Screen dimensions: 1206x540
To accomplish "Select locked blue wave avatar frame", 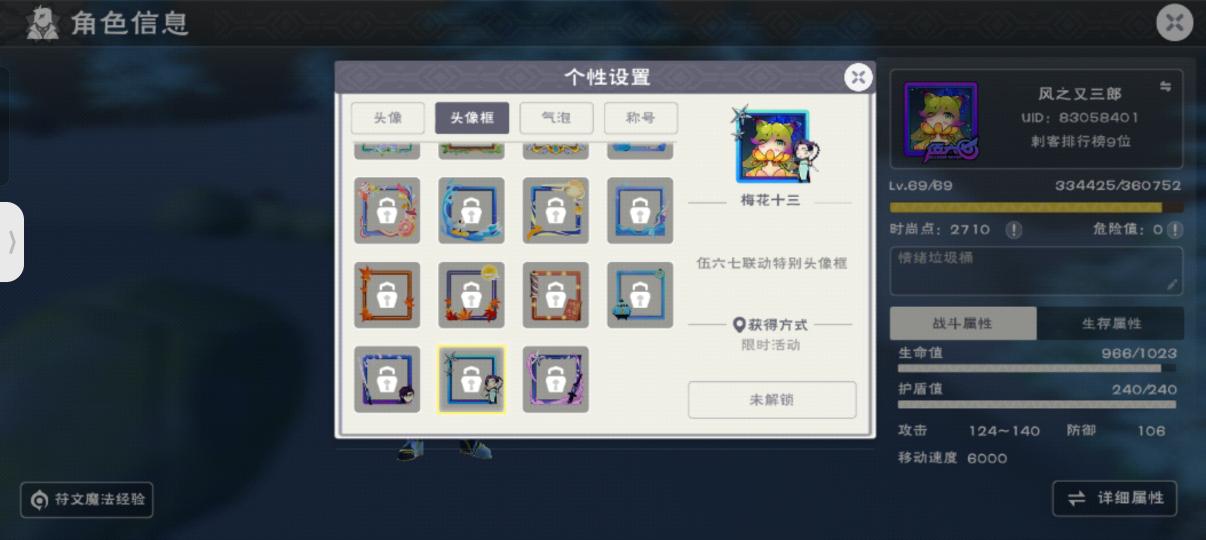I will pyautogui.click(x=471, y=211).
